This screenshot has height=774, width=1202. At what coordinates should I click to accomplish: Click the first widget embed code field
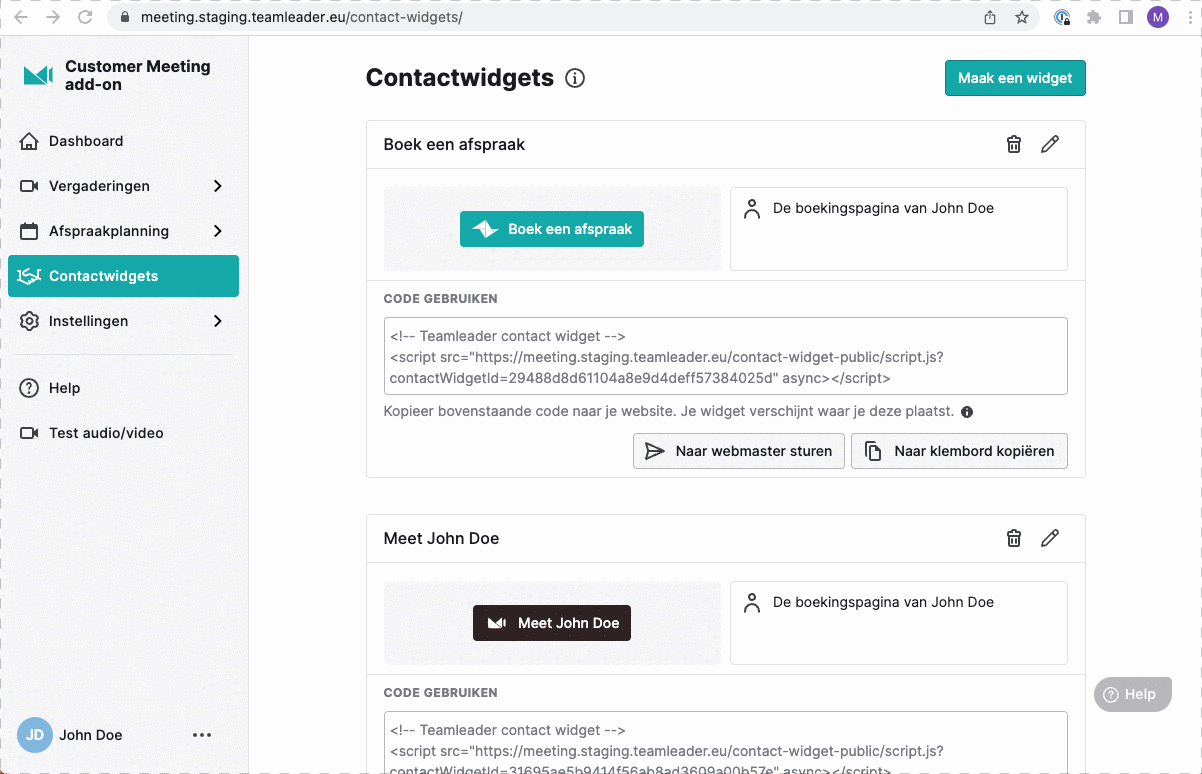(x=725, y=356)
